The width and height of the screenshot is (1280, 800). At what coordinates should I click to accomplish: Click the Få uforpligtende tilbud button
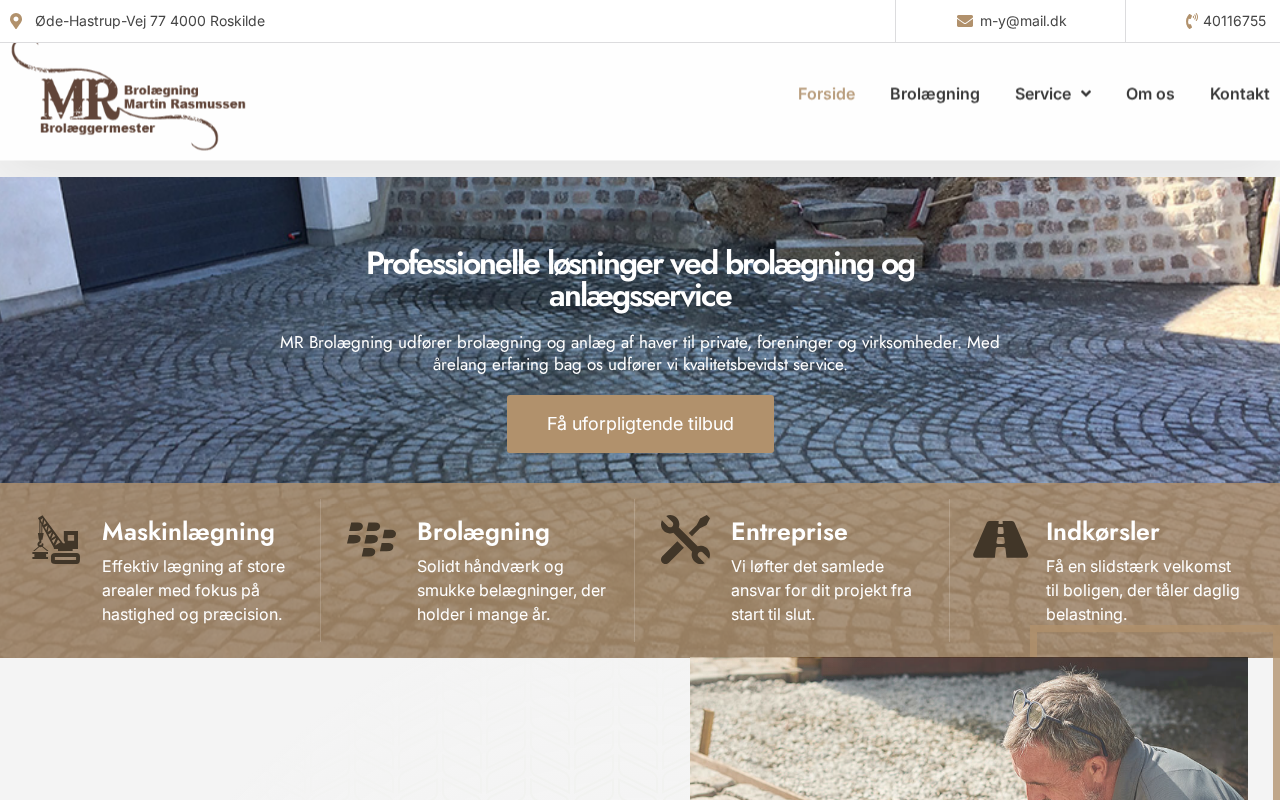click(x=640, y=424)
